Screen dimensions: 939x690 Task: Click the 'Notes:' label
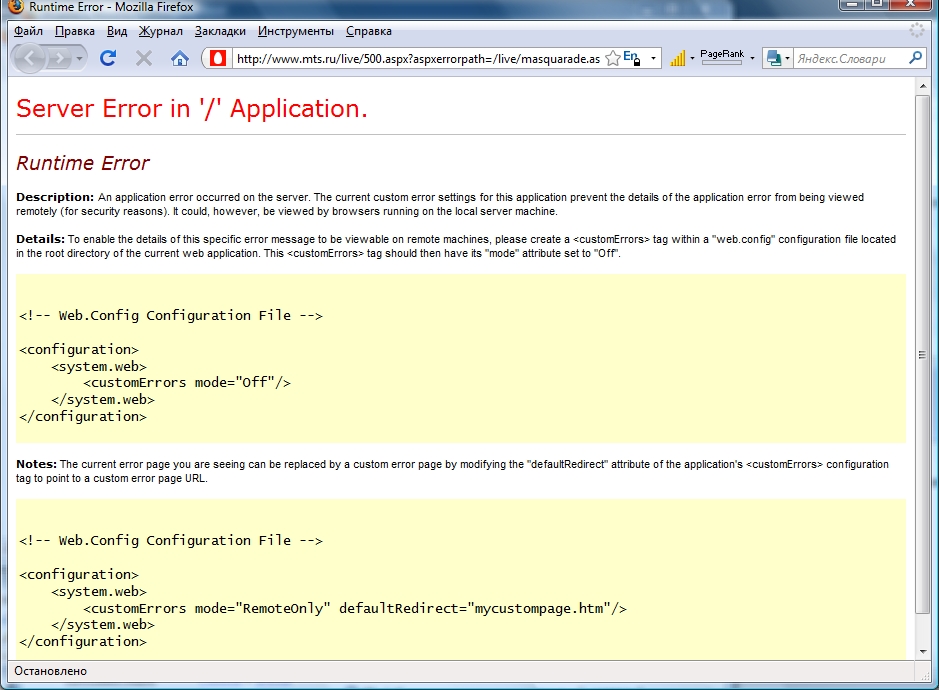(x=37, y=464)
